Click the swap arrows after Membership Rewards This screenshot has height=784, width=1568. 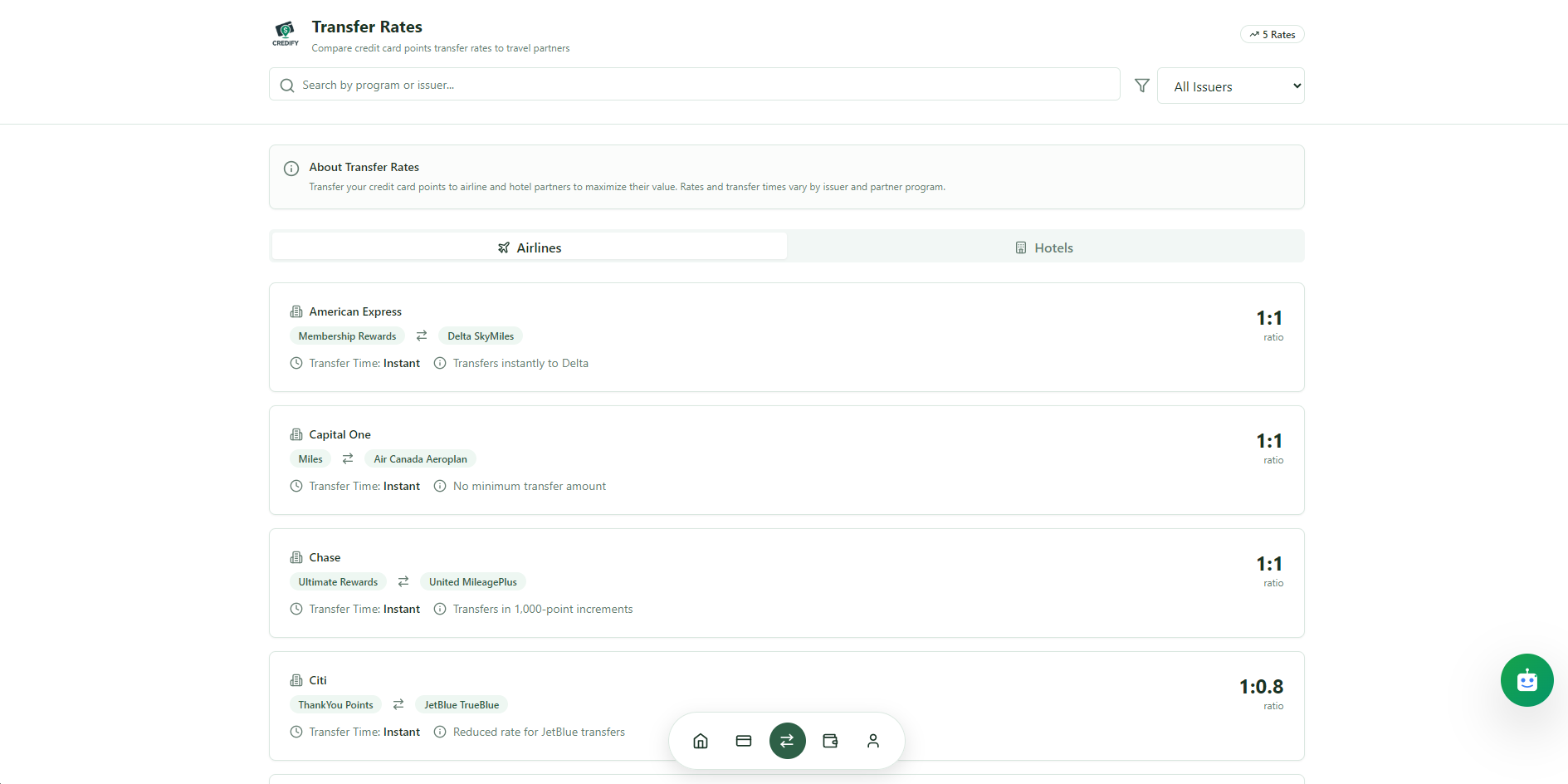point(422,336)
